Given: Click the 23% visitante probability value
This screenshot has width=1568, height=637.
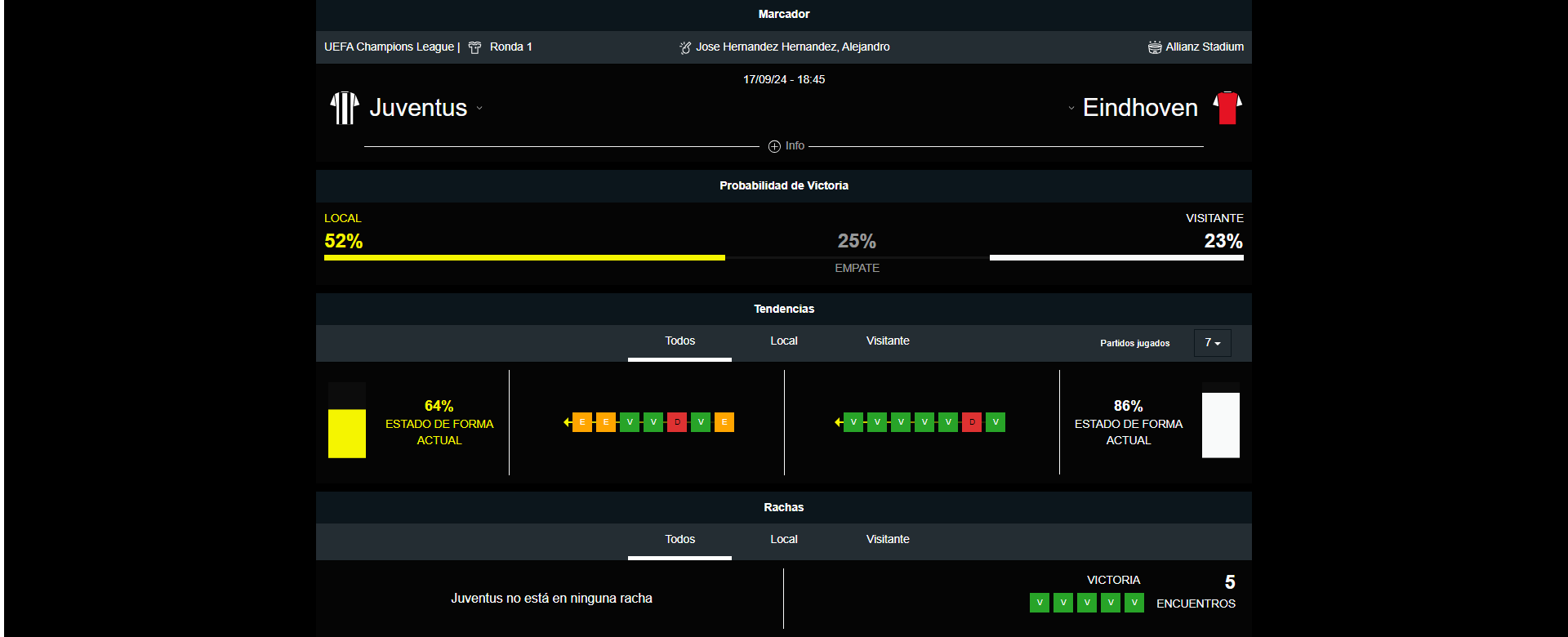Looking at the screenshot, I should pos(1223,242).
